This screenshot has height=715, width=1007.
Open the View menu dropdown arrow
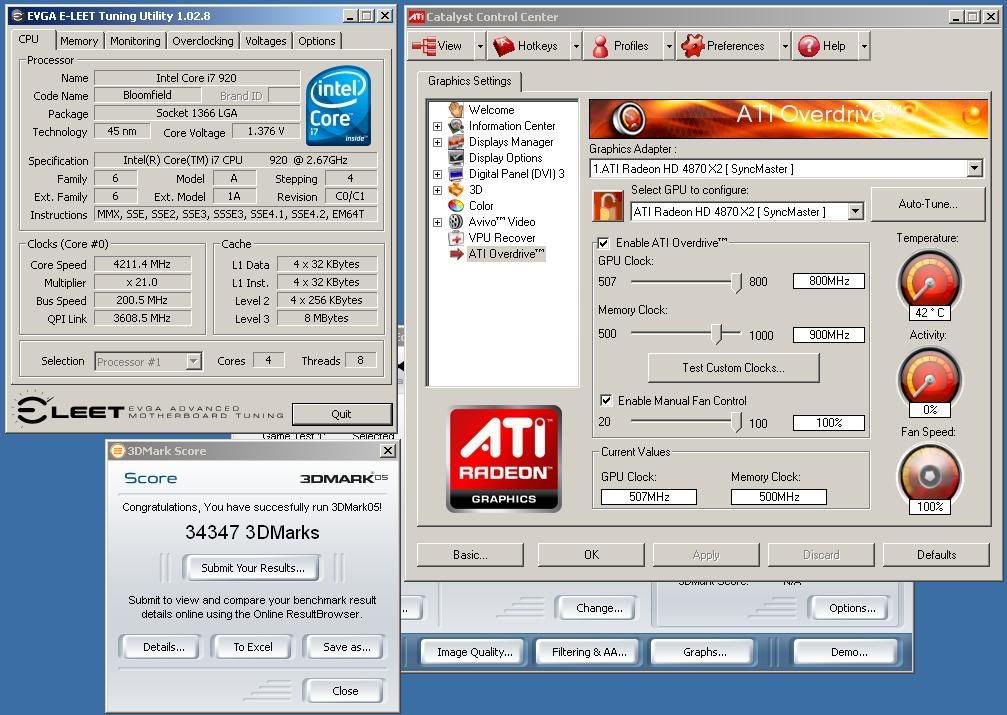click(480, 46)
